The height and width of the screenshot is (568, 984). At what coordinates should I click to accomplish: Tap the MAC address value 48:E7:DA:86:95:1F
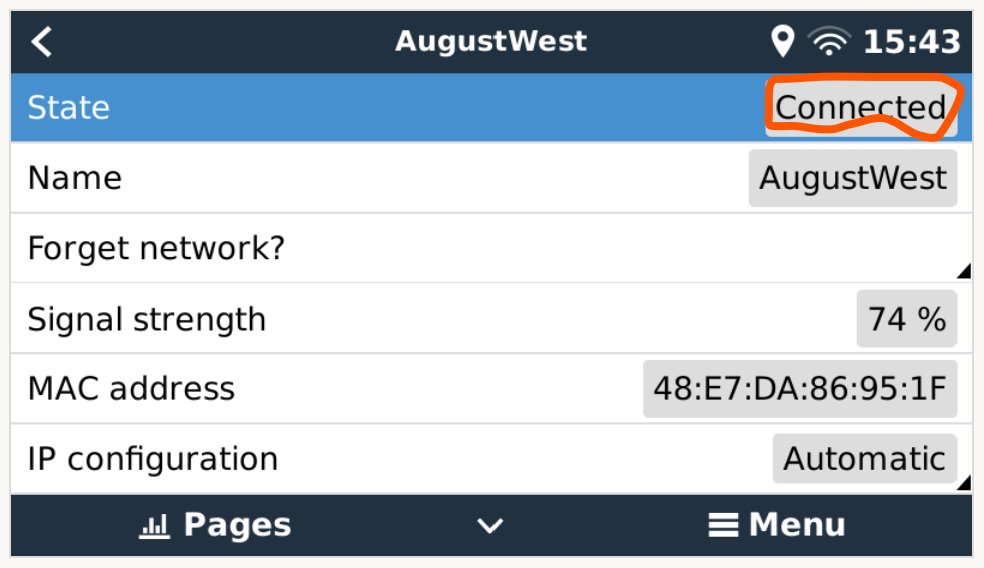click(800, 388)
